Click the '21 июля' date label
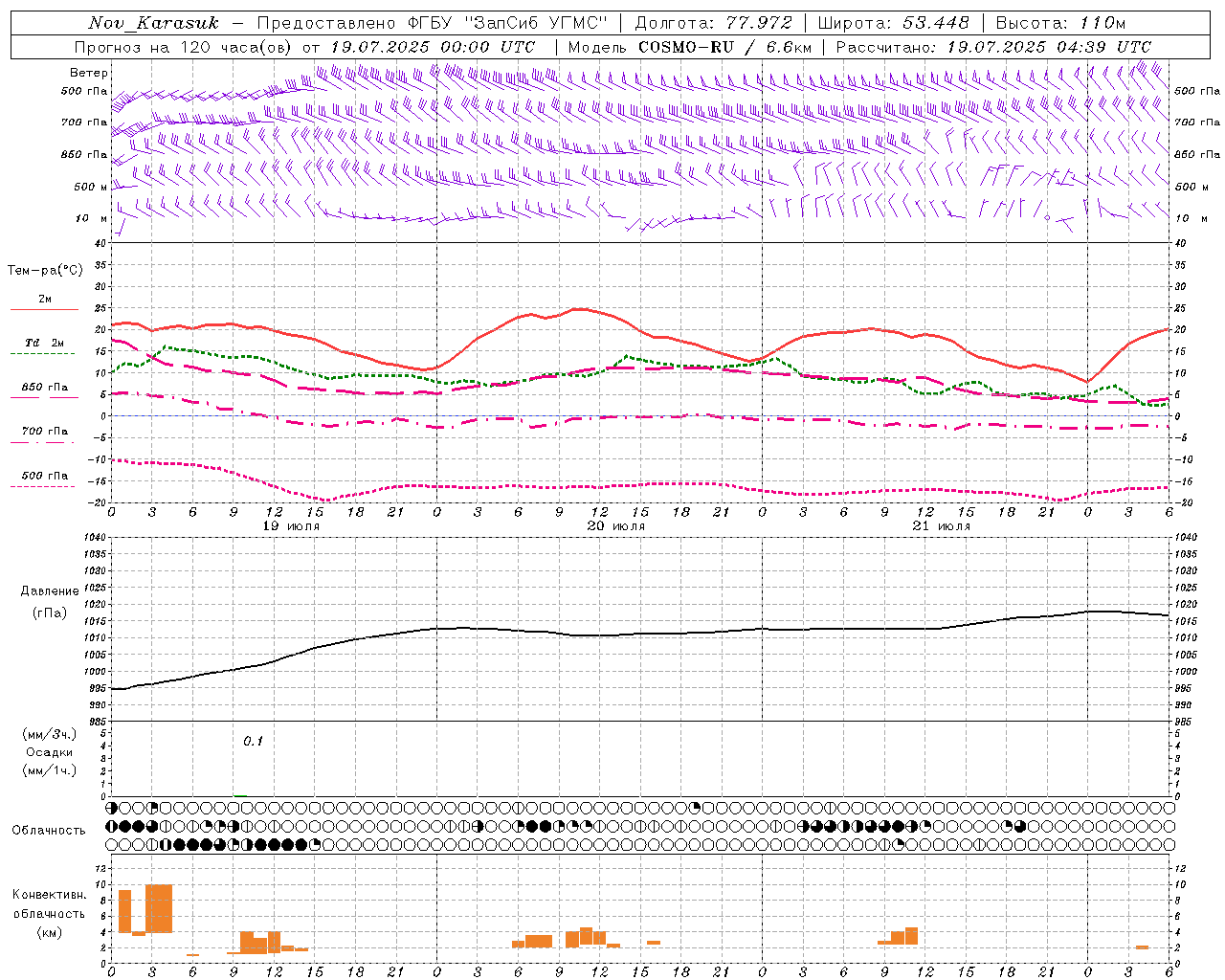This screenshot has height=980, width=1225. pyautogui.click(x=942, y=526)
